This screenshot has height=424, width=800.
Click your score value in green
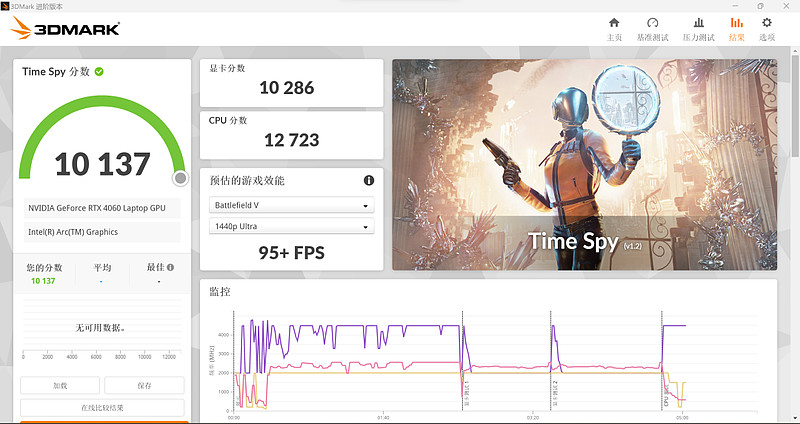coord(43,281)
